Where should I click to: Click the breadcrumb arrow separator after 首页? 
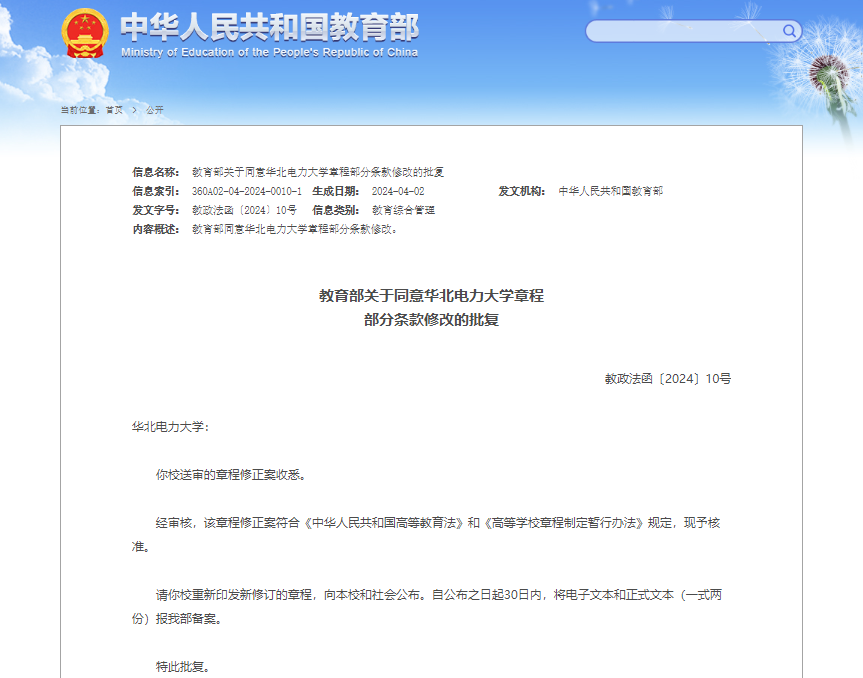pos(134,110)
